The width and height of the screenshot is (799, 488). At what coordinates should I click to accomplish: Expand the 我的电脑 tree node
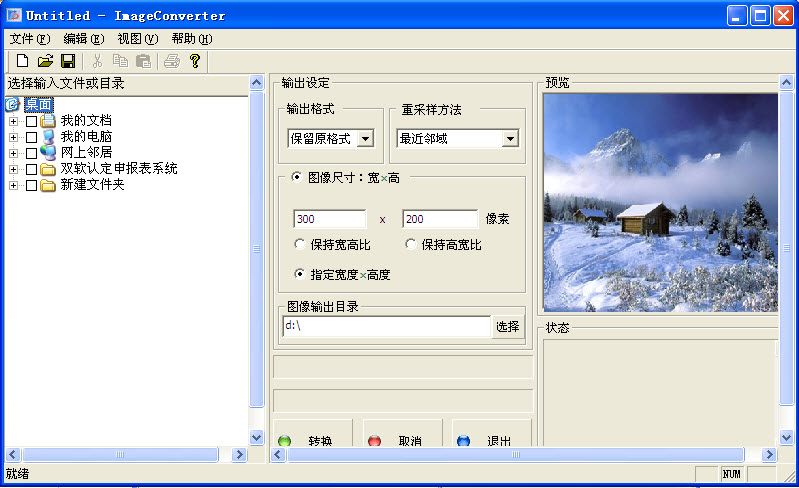[x=14, y=138]
